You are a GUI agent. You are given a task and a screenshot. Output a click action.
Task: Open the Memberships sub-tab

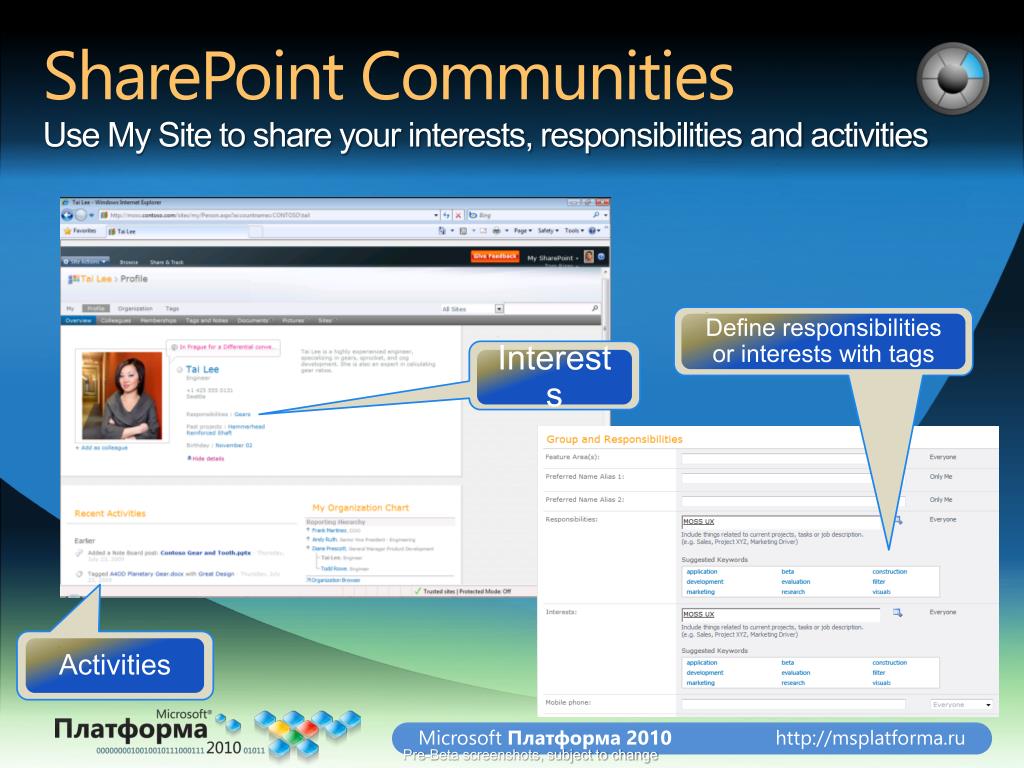pos(158,321)
